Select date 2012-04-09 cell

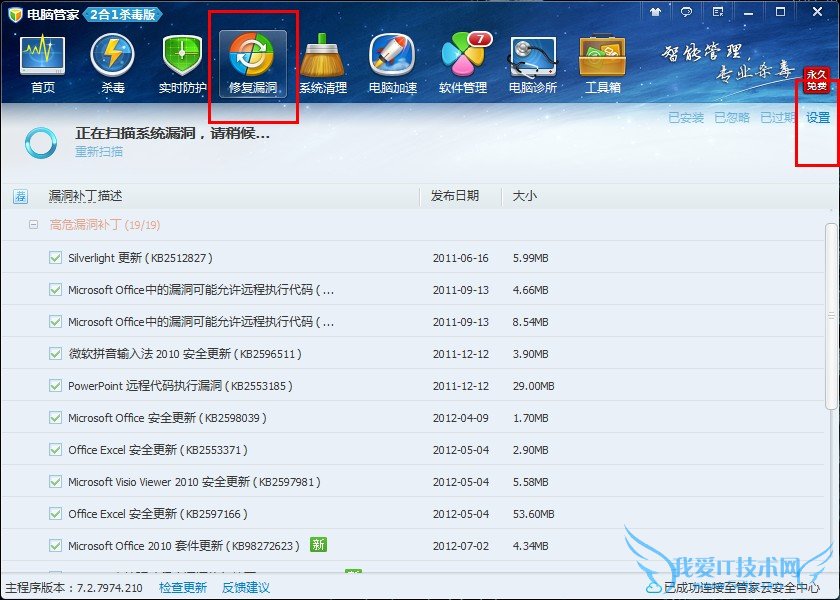click(461, 418)
